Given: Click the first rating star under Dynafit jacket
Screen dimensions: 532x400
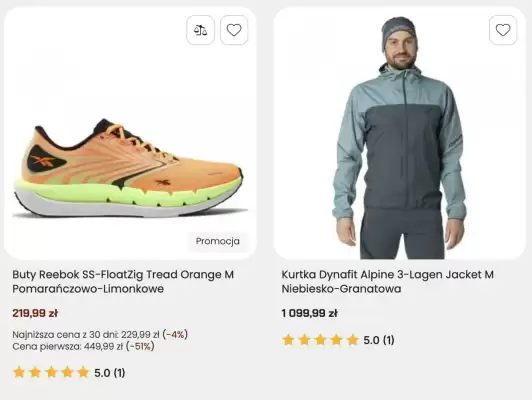Looking at the screenshot, I should coord(288,340).
